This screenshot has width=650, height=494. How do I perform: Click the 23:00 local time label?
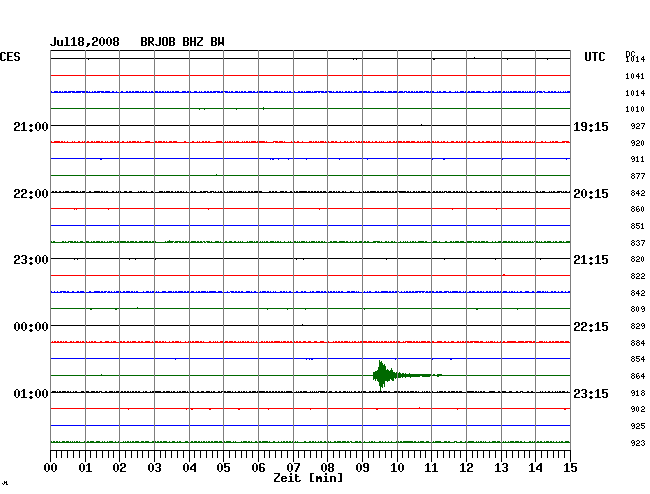31,260
